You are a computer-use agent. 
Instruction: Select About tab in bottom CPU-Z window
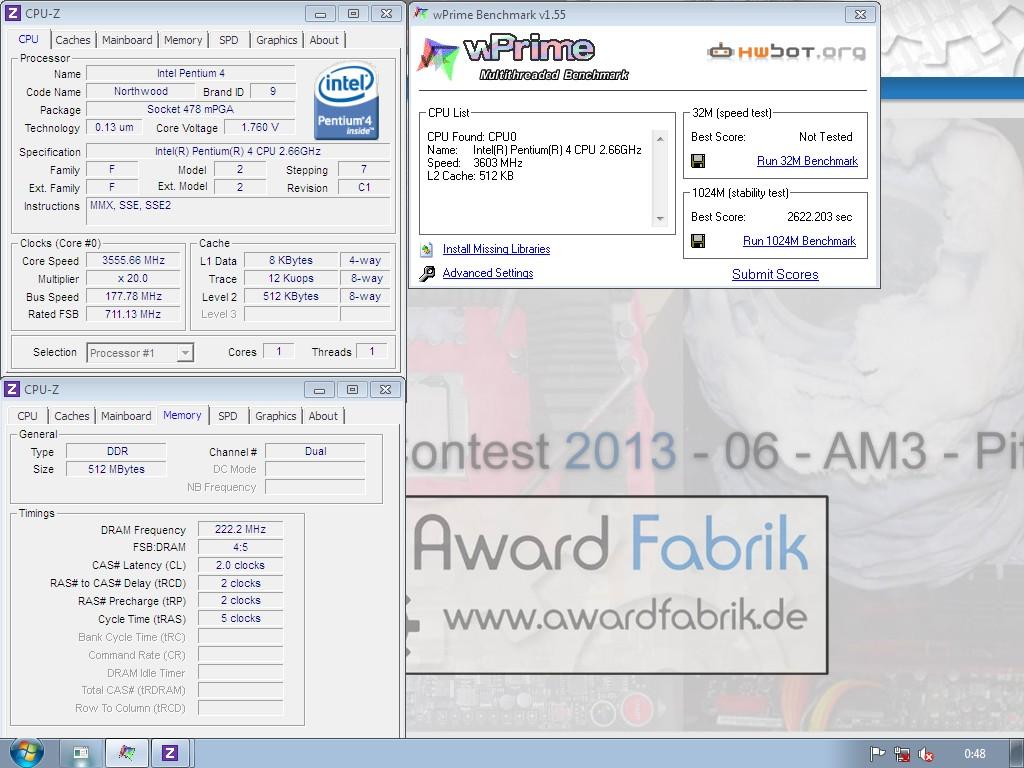tap(323, 416)
